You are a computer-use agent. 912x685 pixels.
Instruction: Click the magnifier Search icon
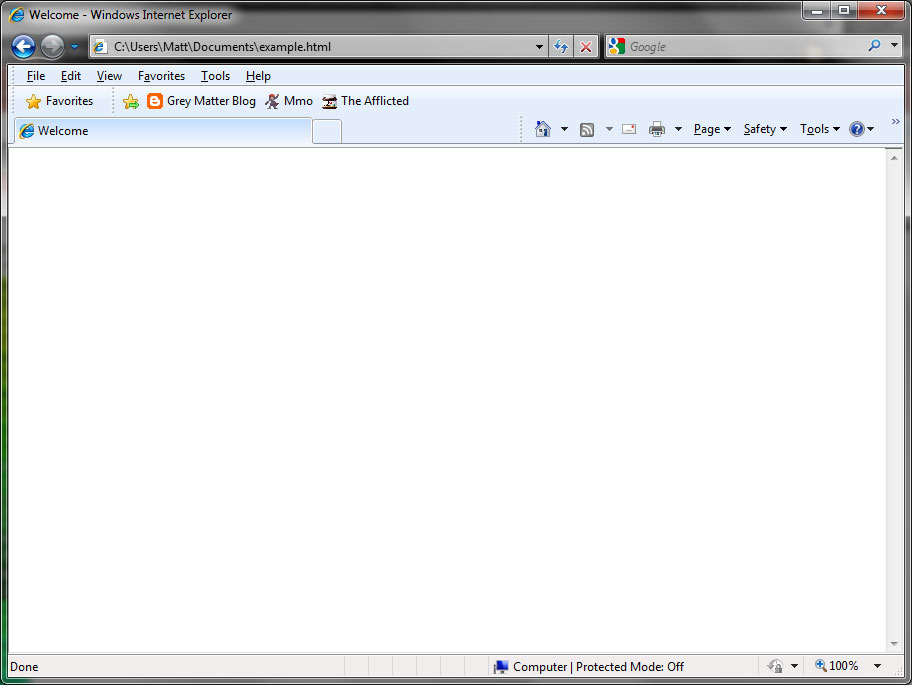tap(874, 45)
